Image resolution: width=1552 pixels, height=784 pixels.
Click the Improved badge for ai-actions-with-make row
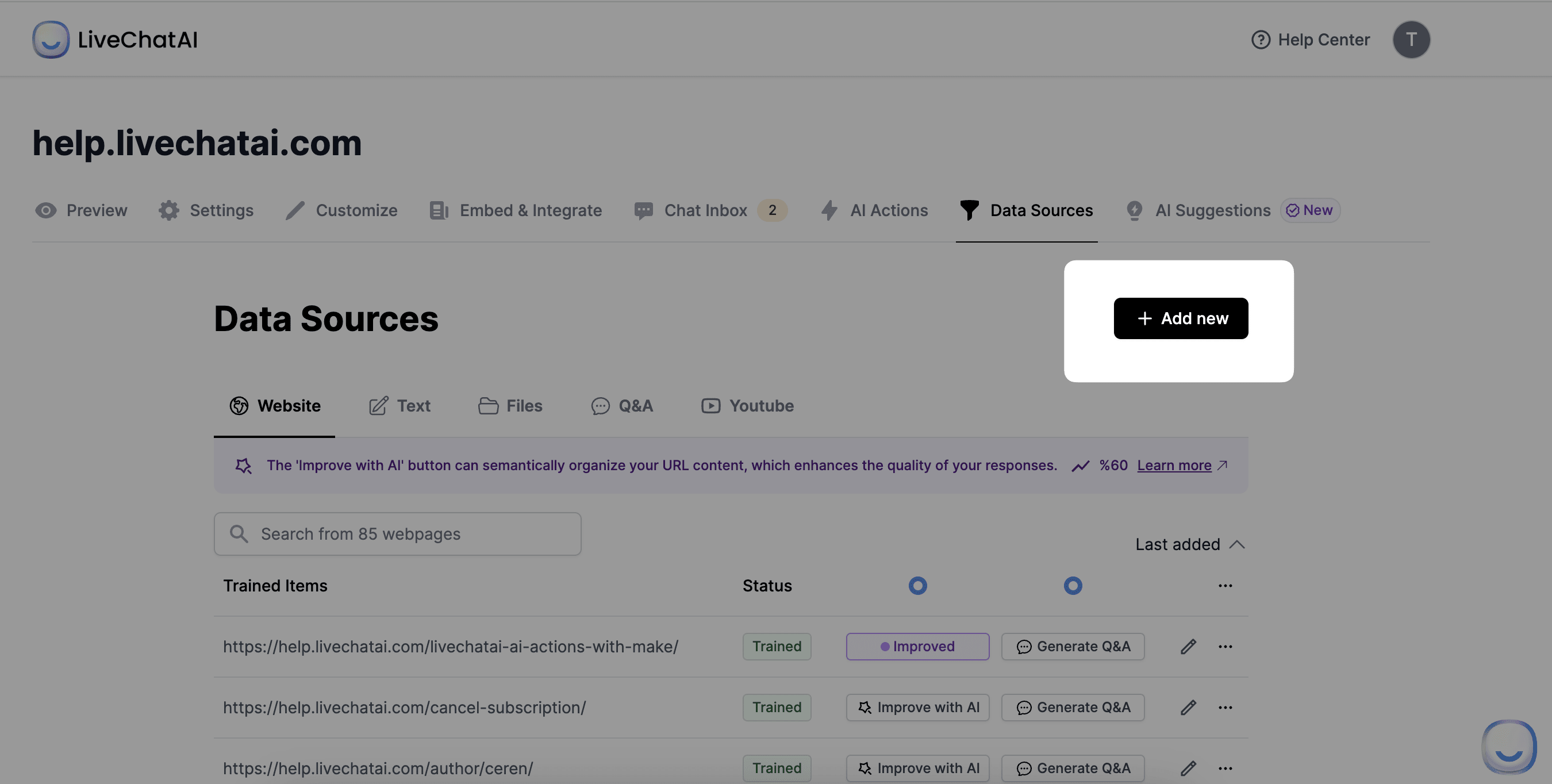click(917, 647)
